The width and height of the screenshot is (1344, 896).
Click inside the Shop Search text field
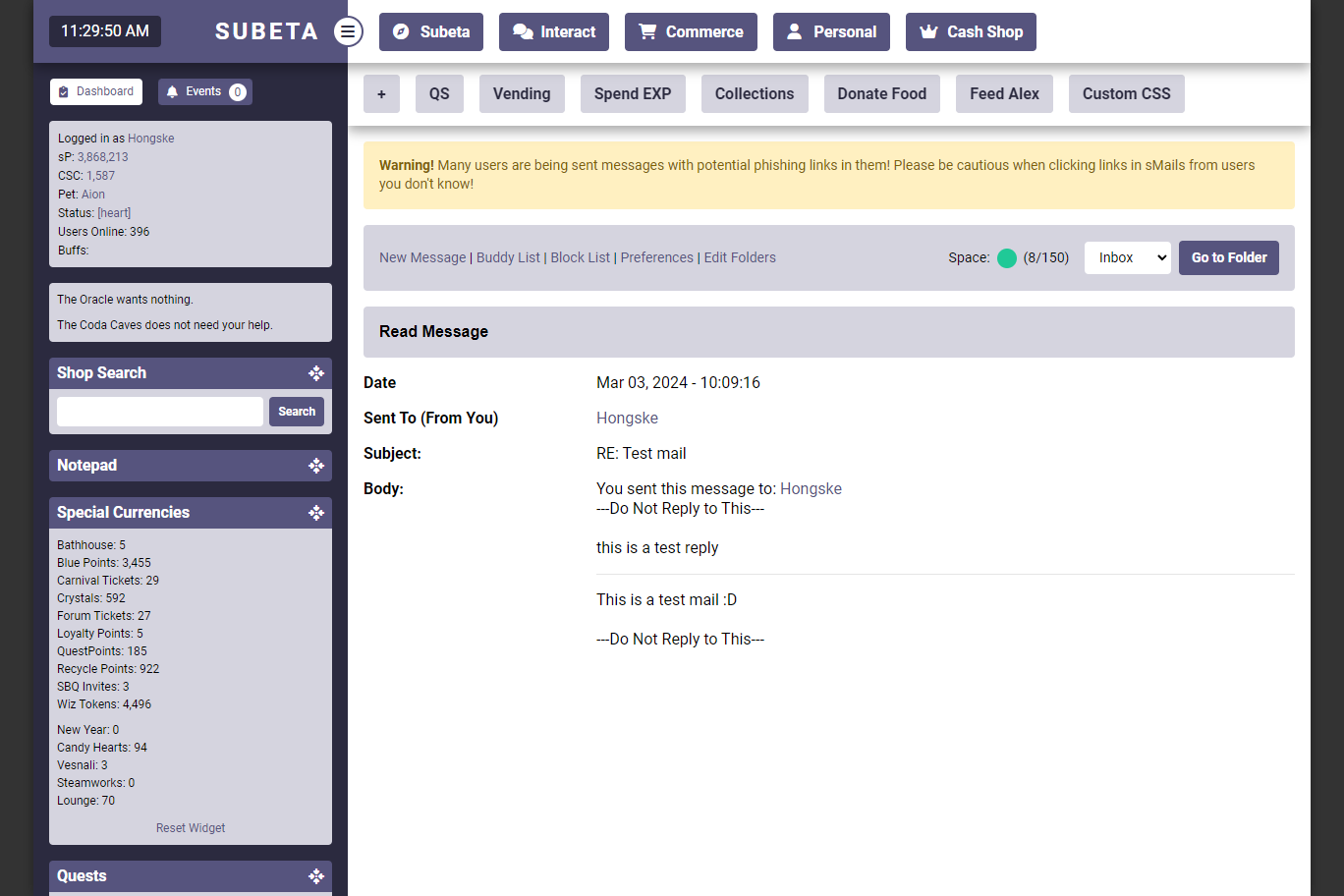160,412
